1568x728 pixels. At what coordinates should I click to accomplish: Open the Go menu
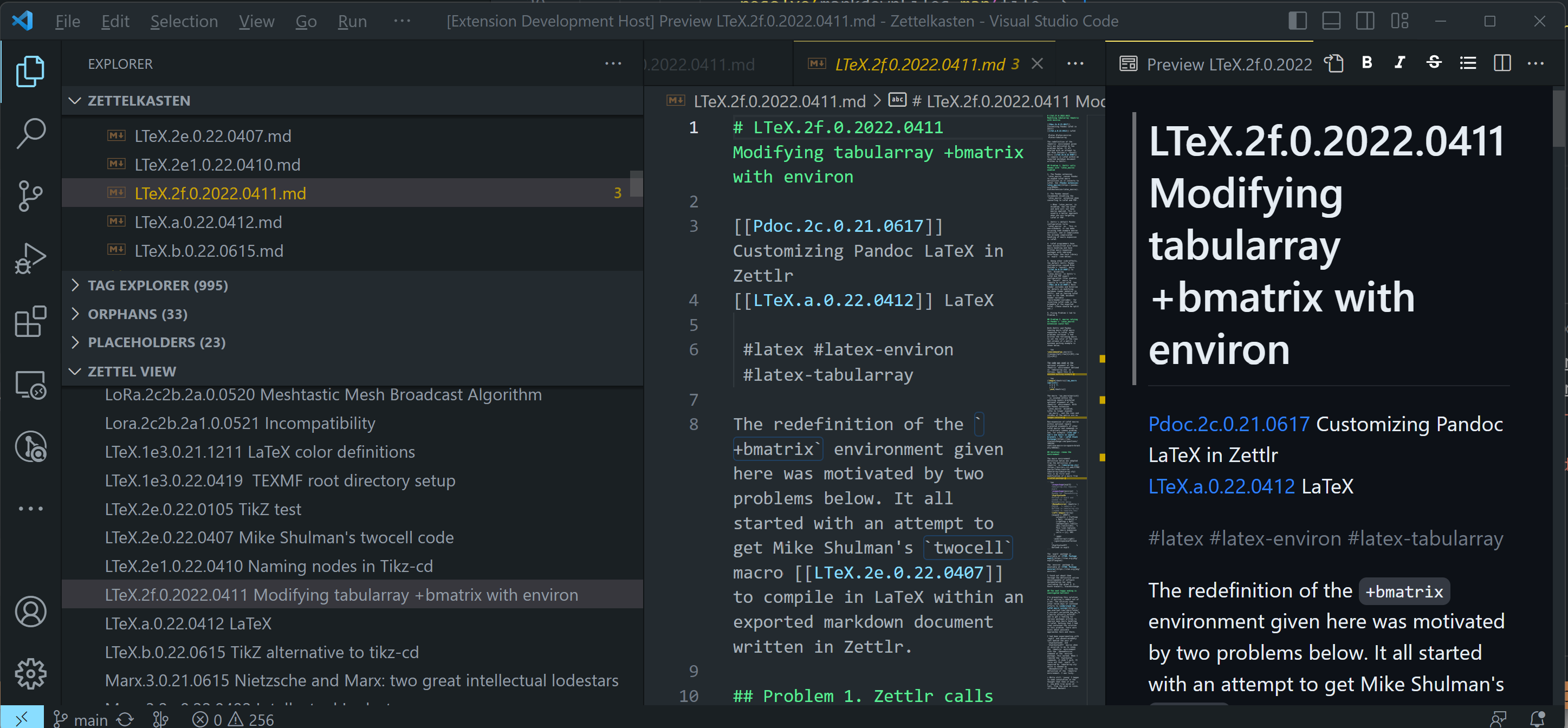(x=306, y=21)
